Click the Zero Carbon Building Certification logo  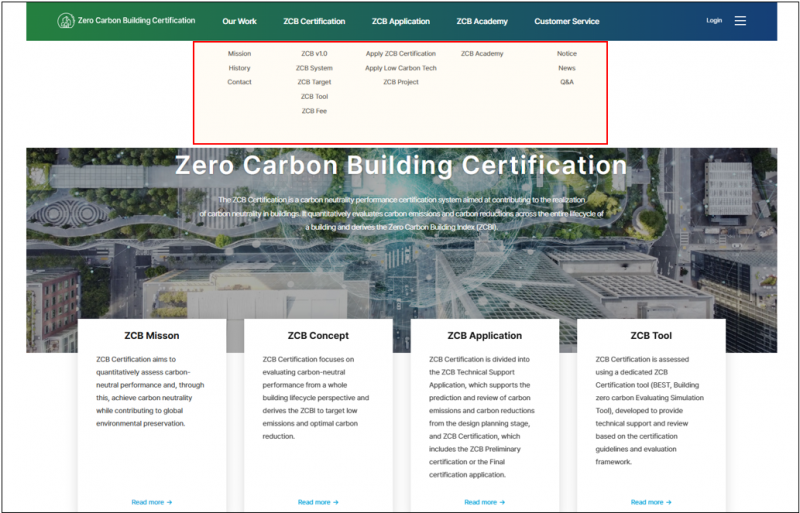65,21
